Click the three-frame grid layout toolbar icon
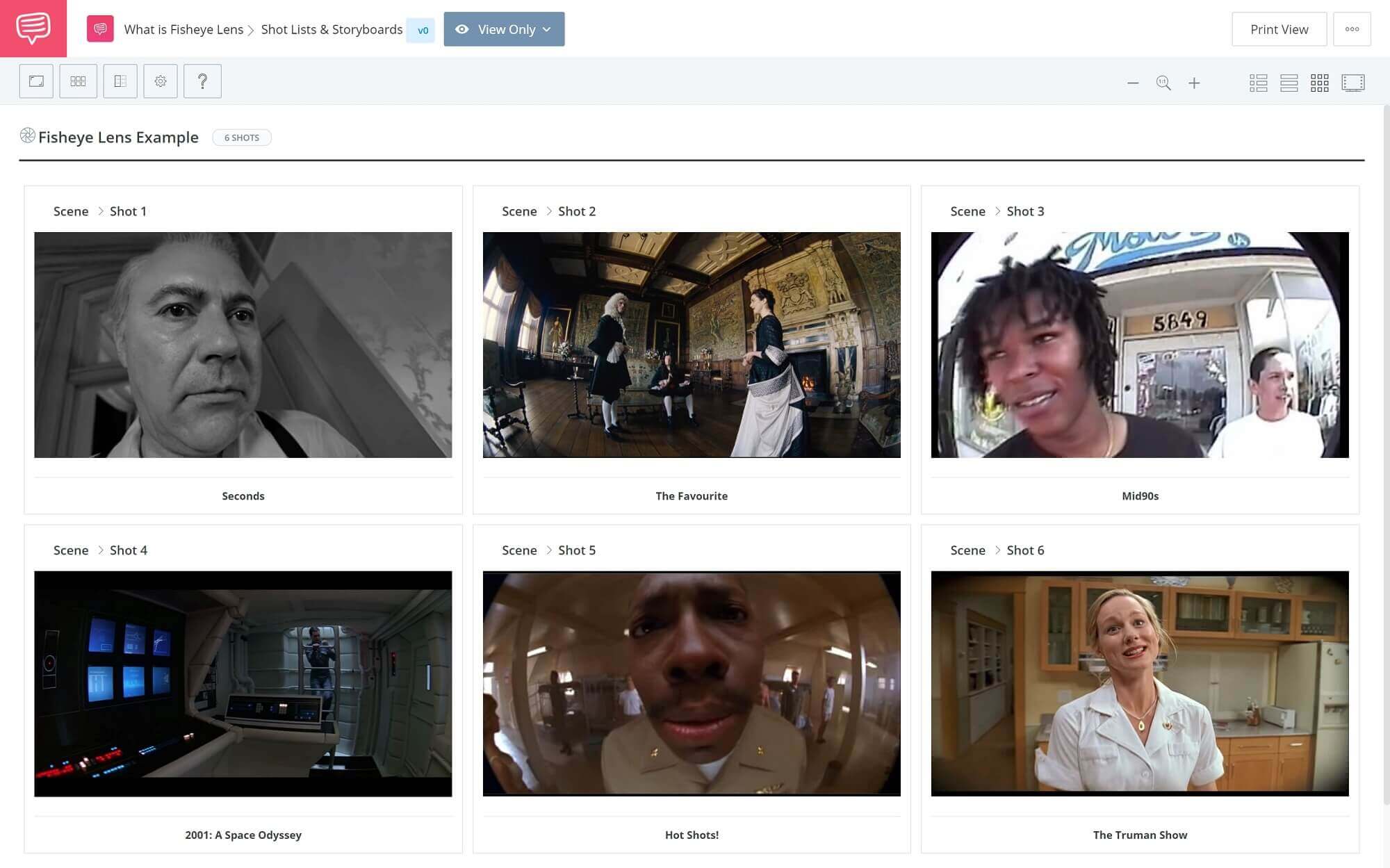Viewport: 1390px width, 868px height. (78, 81)
